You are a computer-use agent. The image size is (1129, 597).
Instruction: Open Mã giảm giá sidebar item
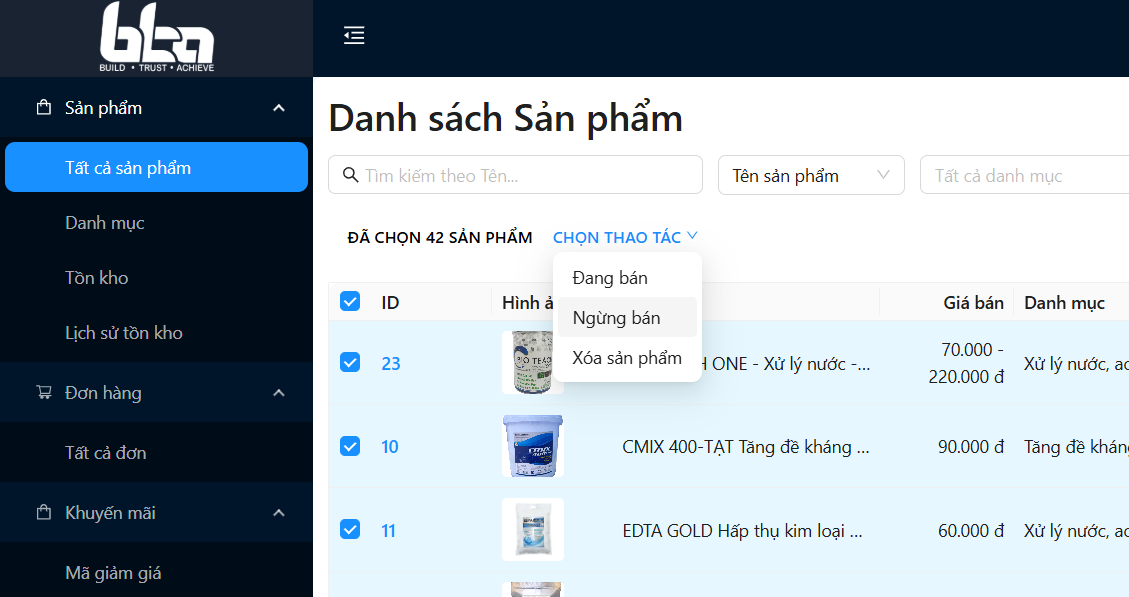pyautogui.click(x=156, y=573)
